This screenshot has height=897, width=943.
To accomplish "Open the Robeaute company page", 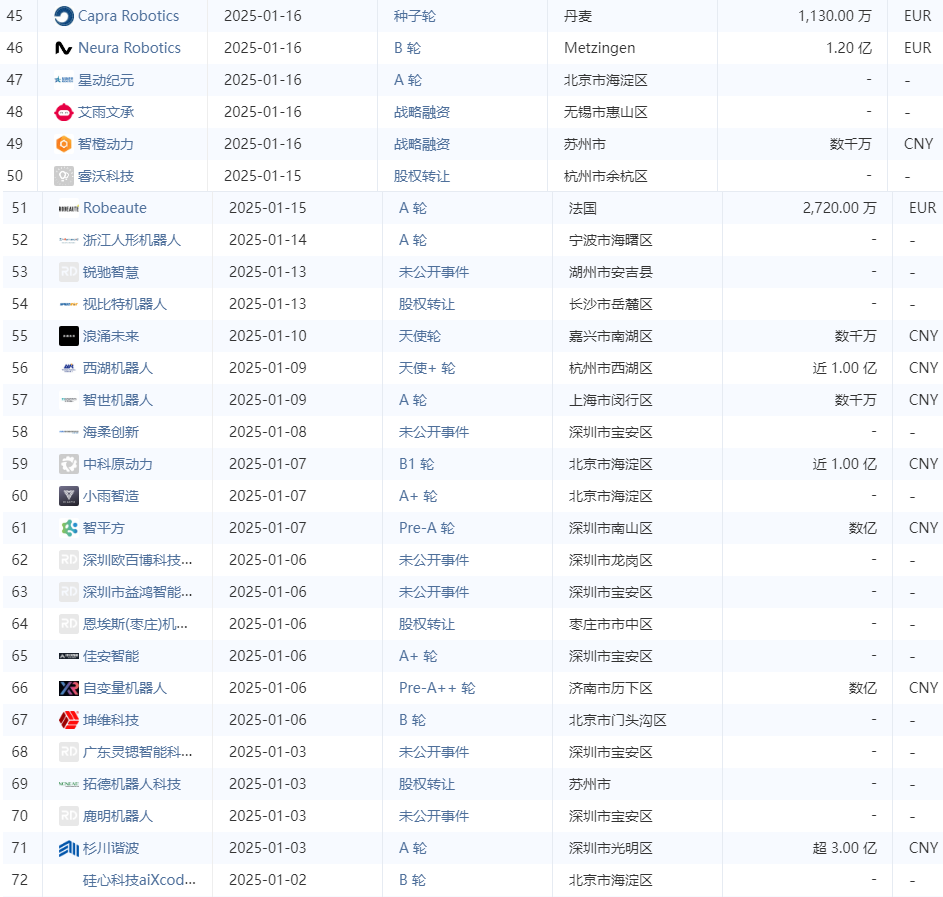I will click(x=115, y=208).
